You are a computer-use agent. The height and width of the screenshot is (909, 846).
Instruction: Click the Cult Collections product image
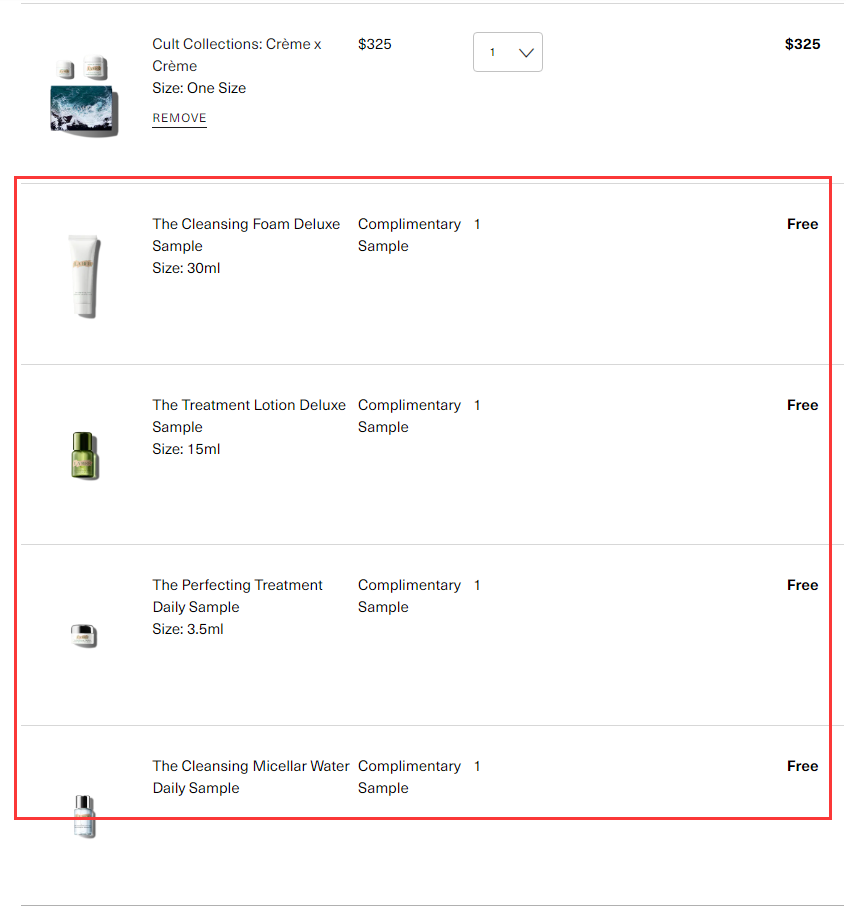click(x=84, y=96)
